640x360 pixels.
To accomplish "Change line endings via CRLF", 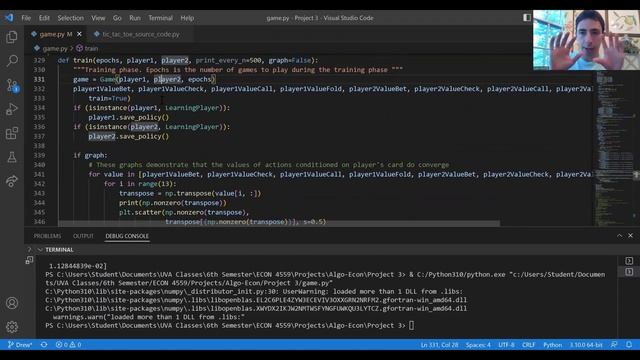I will pyautogui.click(x=529, y=345).
